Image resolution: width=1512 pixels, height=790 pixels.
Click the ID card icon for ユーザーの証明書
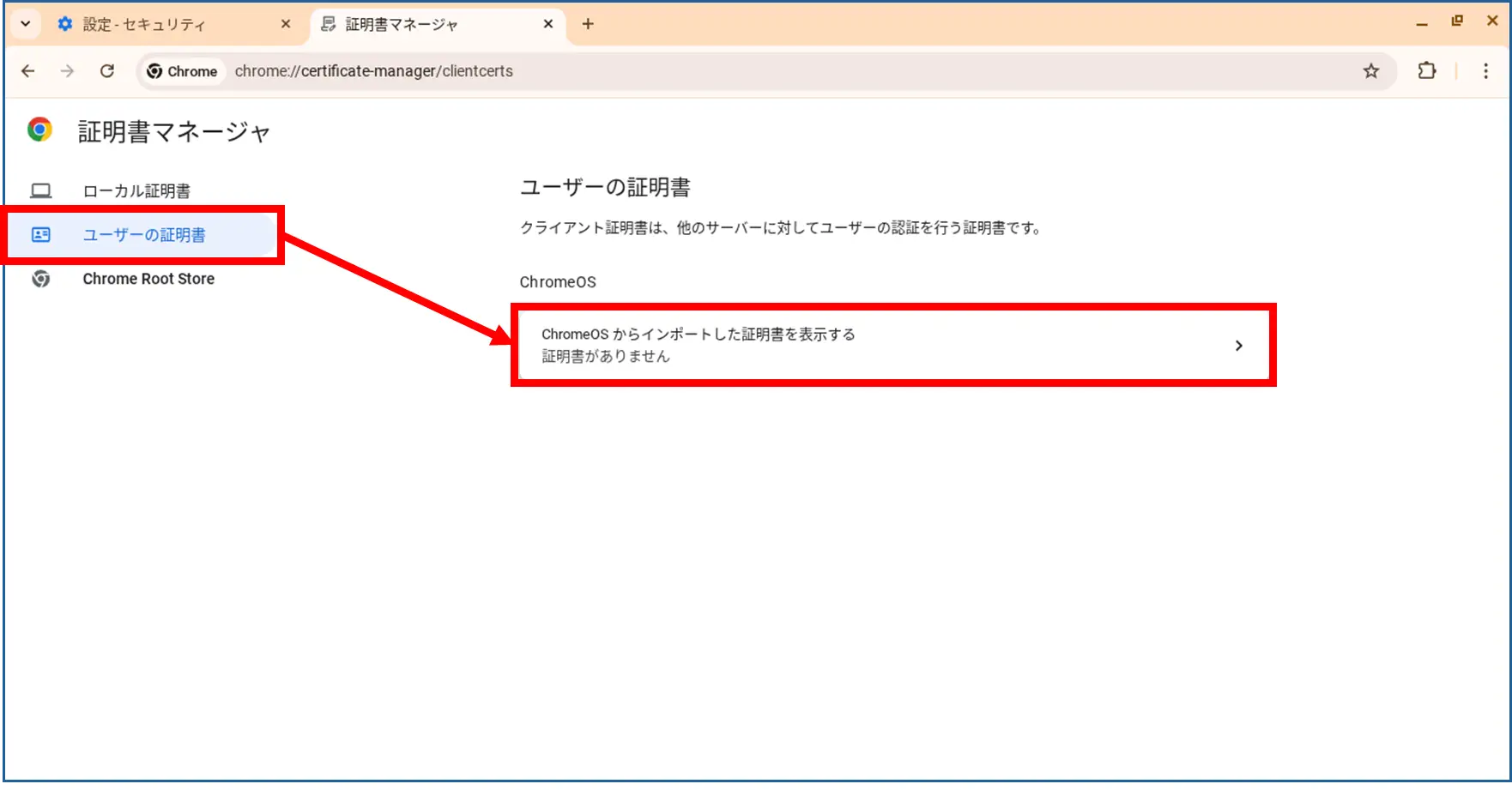coord(41,235)
